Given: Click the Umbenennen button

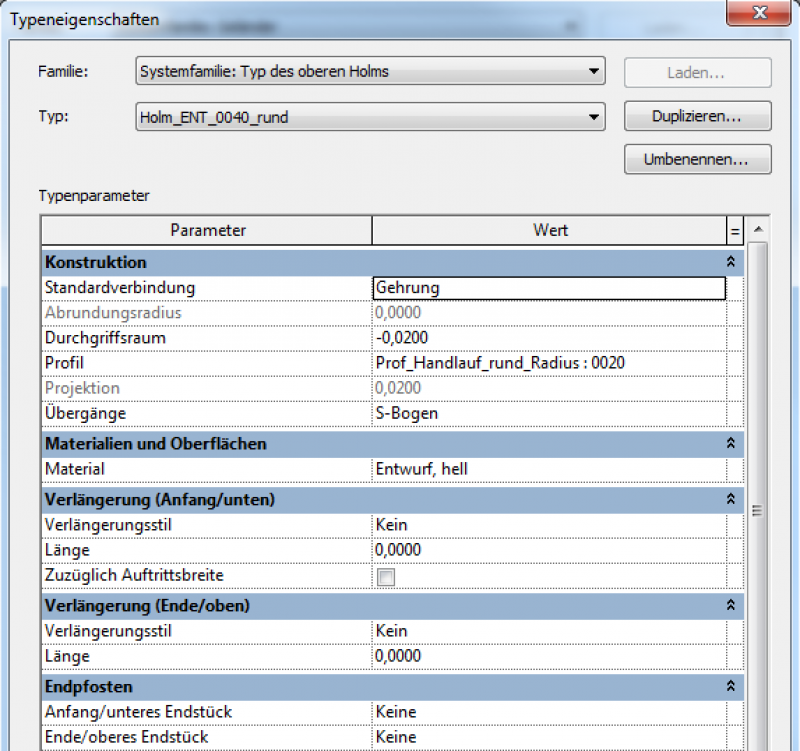Looking at the screenshot, I should click(697, 159).
